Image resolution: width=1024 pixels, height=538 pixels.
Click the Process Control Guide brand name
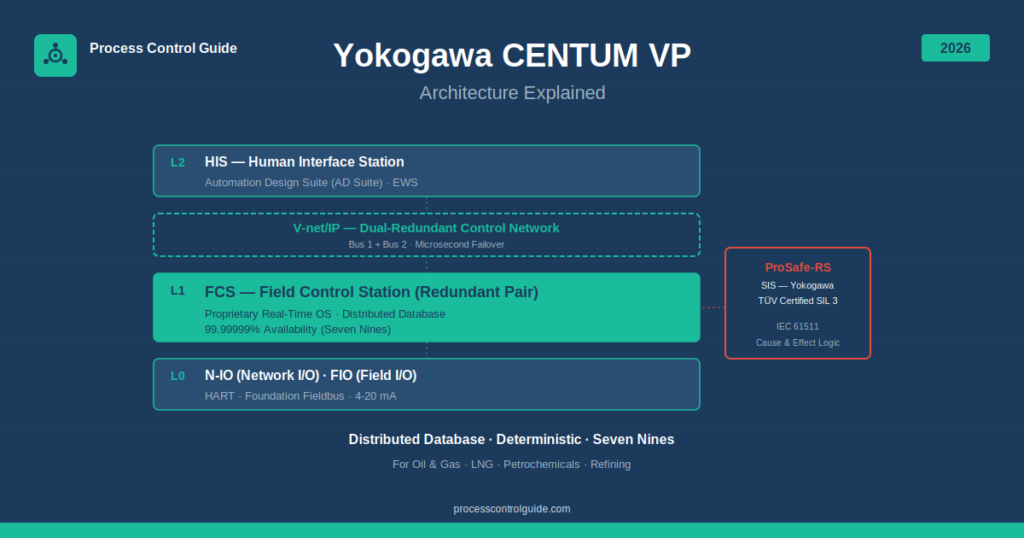(163, 48)
